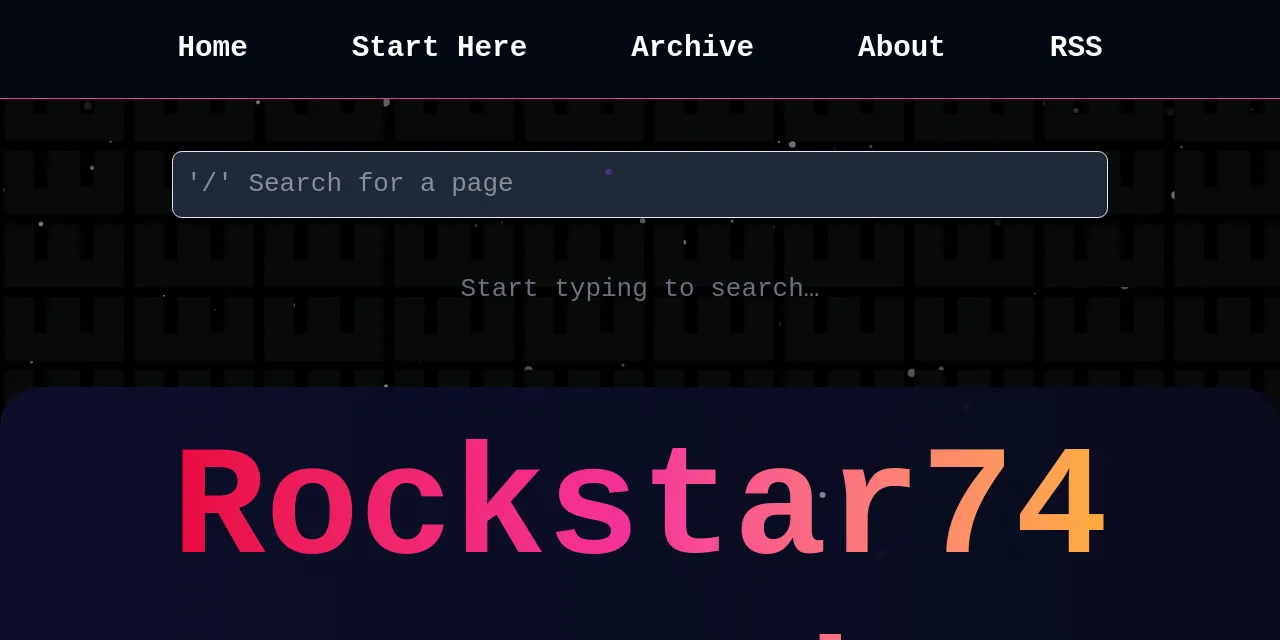Select the word Start in Start Here
This screenshot has width=1280, height=640.
(x=395, y=47)
